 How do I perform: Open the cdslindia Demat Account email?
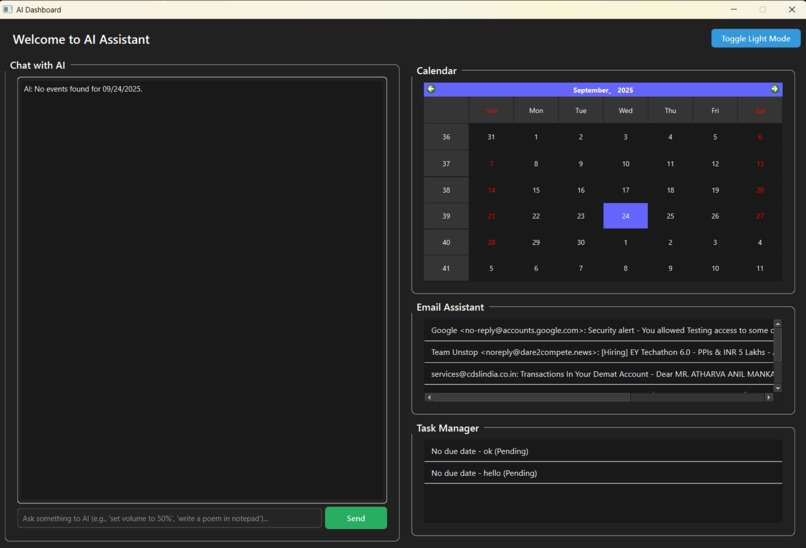pyautogui.click(x=599, y=374)
